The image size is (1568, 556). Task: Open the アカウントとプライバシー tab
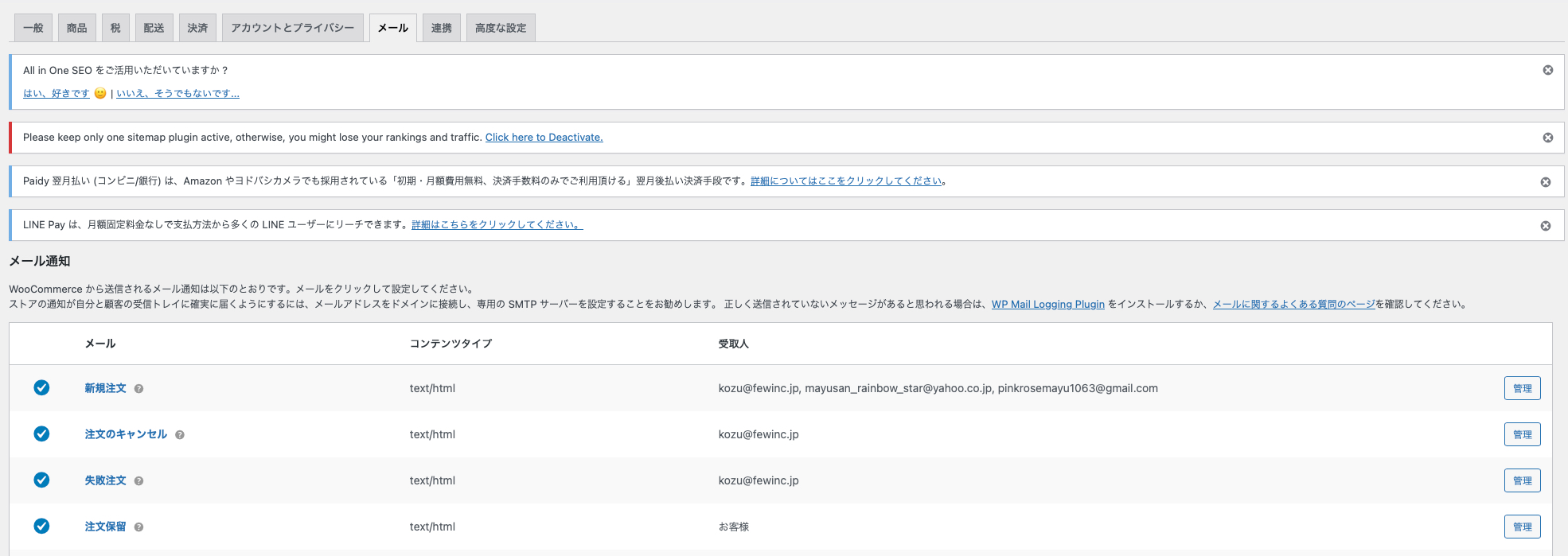click(x=292, y=28)
